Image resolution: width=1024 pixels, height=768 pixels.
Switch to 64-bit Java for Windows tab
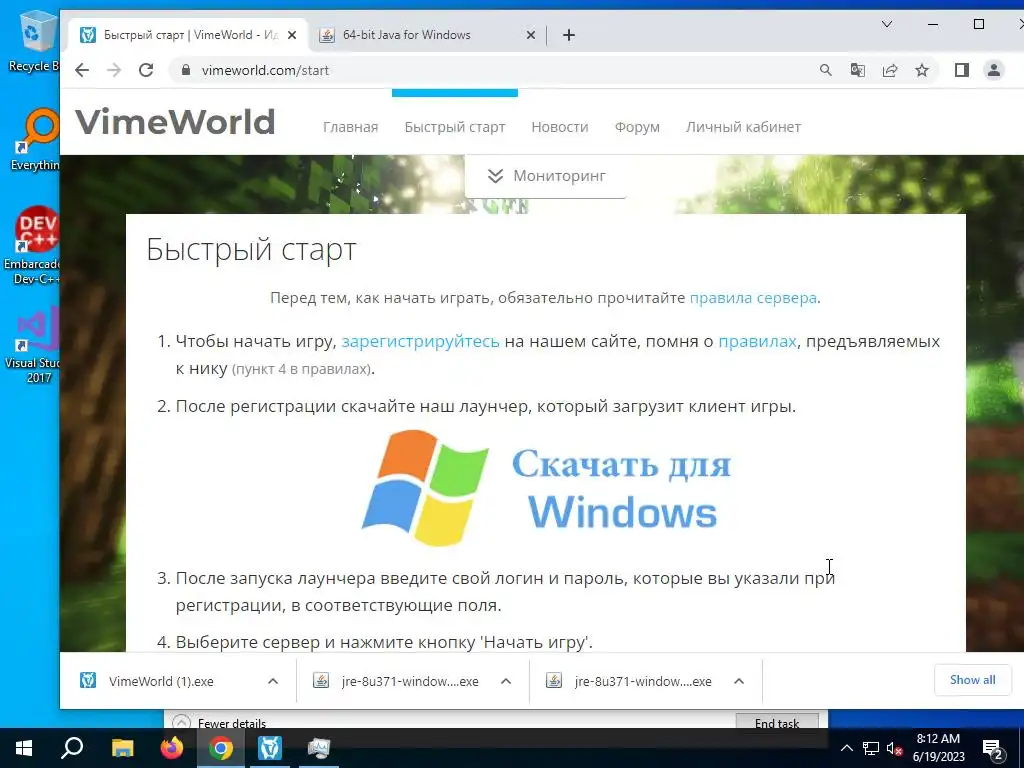(427, 35)
